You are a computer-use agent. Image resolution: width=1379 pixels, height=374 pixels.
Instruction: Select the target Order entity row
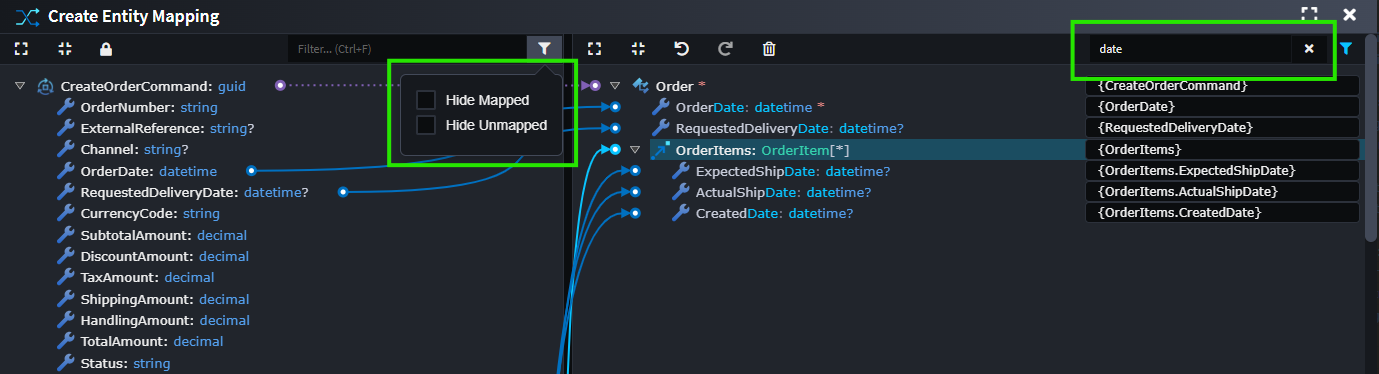[x=680, y=86]
